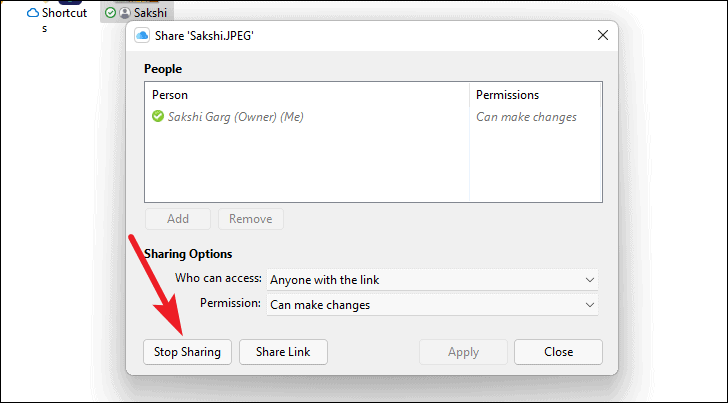728x403 pixels.
Task: Open the Permission dropdown
Action: pos(433,305)
